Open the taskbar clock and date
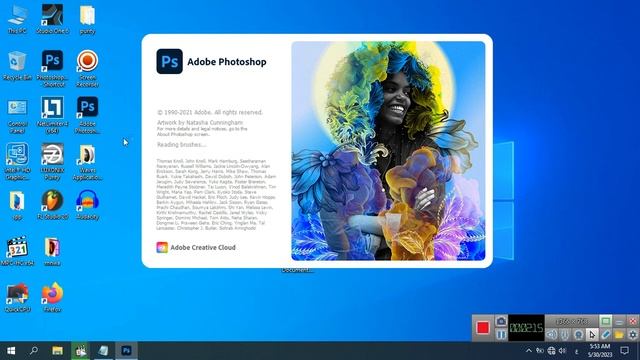The height and width of the screenshot is (360, 640). click(600, 351)
